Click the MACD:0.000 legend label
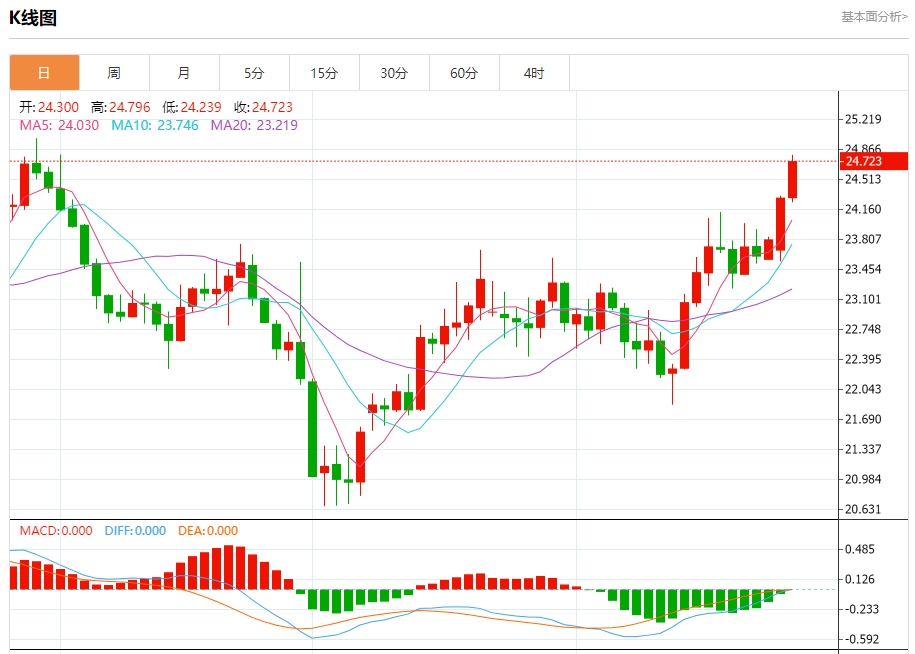 tap(56, 531)
